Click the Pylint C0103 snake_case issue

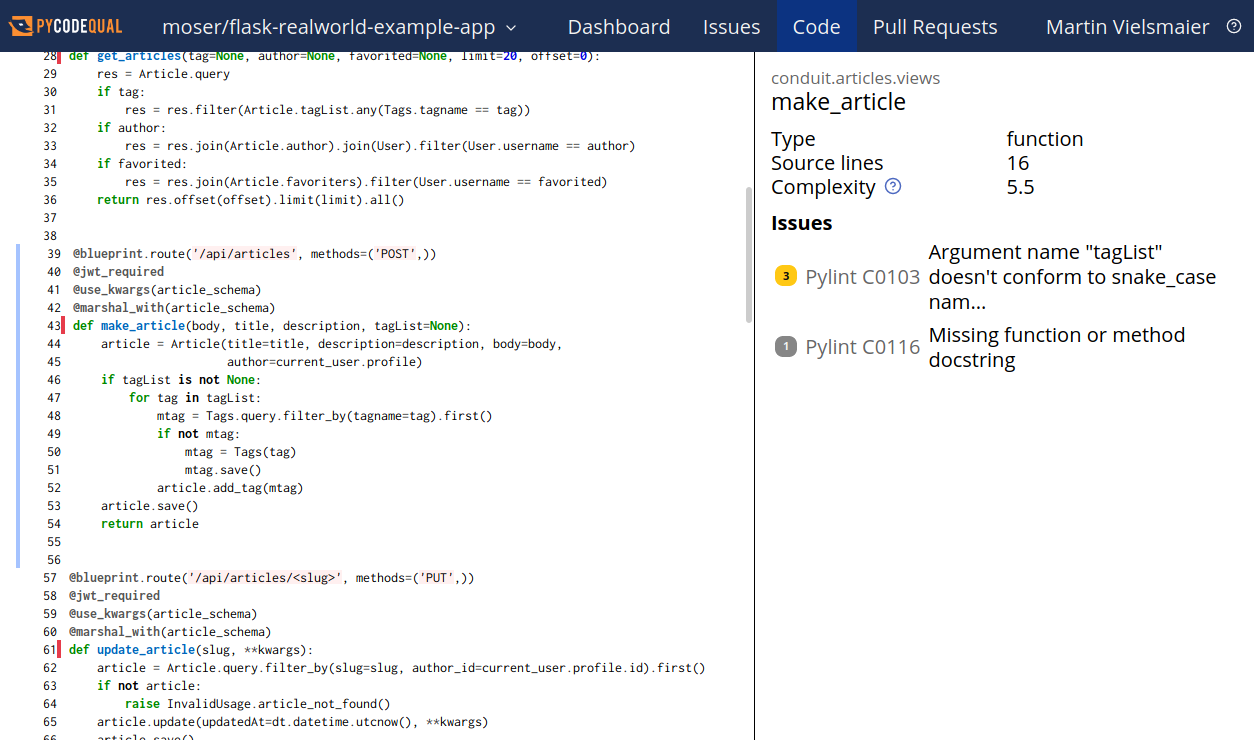click(1000, 277)
